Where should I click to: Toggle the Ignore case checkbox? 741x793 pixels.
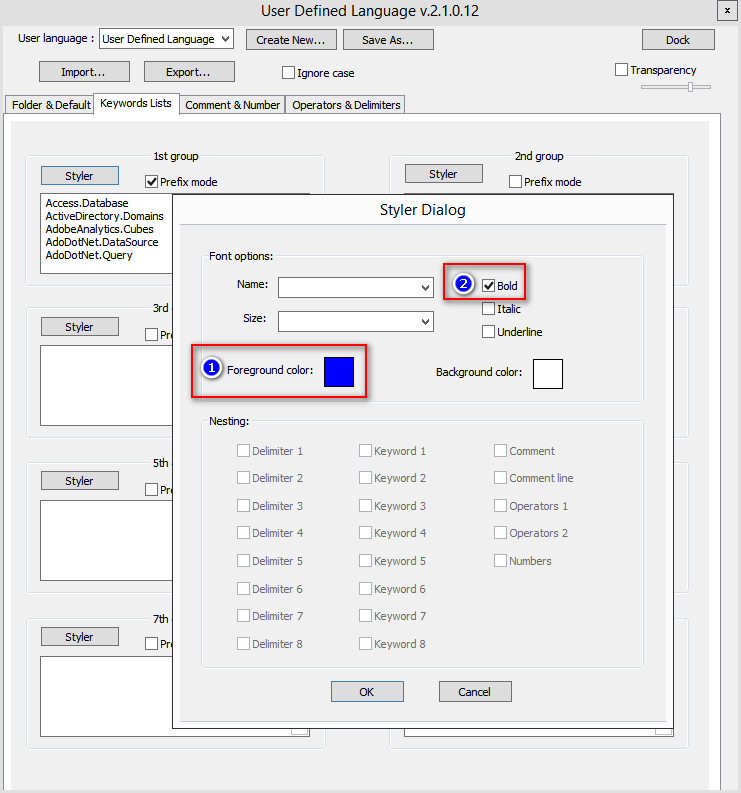click(289, 73)
